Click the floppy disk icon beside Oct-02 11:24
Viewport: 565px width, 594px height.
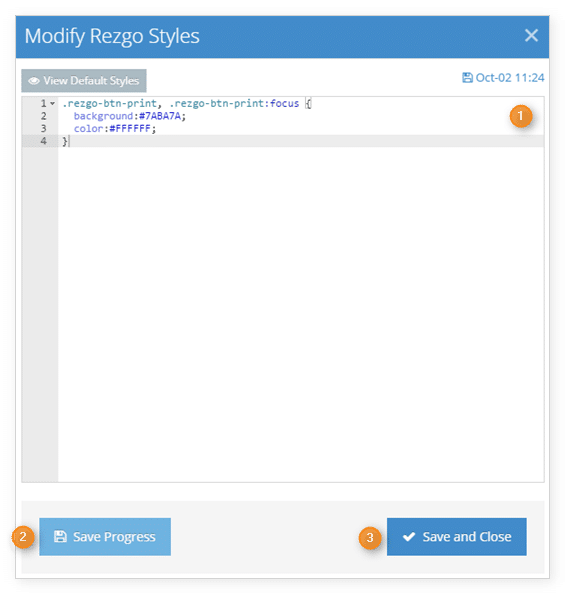tap(467, 78)
